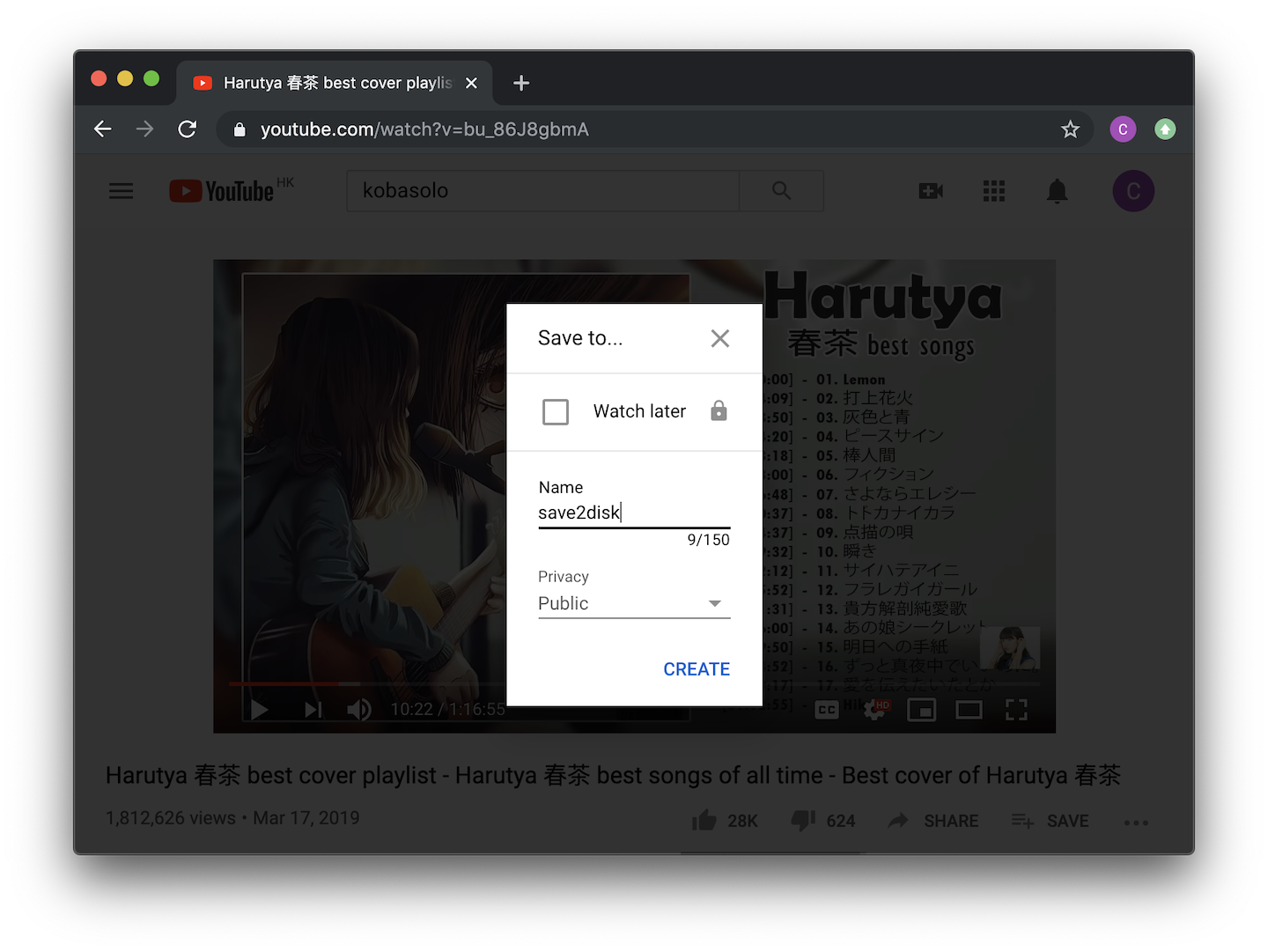Click the SHARE button
The image size is (1268, 952).
(x=933, y=821)
